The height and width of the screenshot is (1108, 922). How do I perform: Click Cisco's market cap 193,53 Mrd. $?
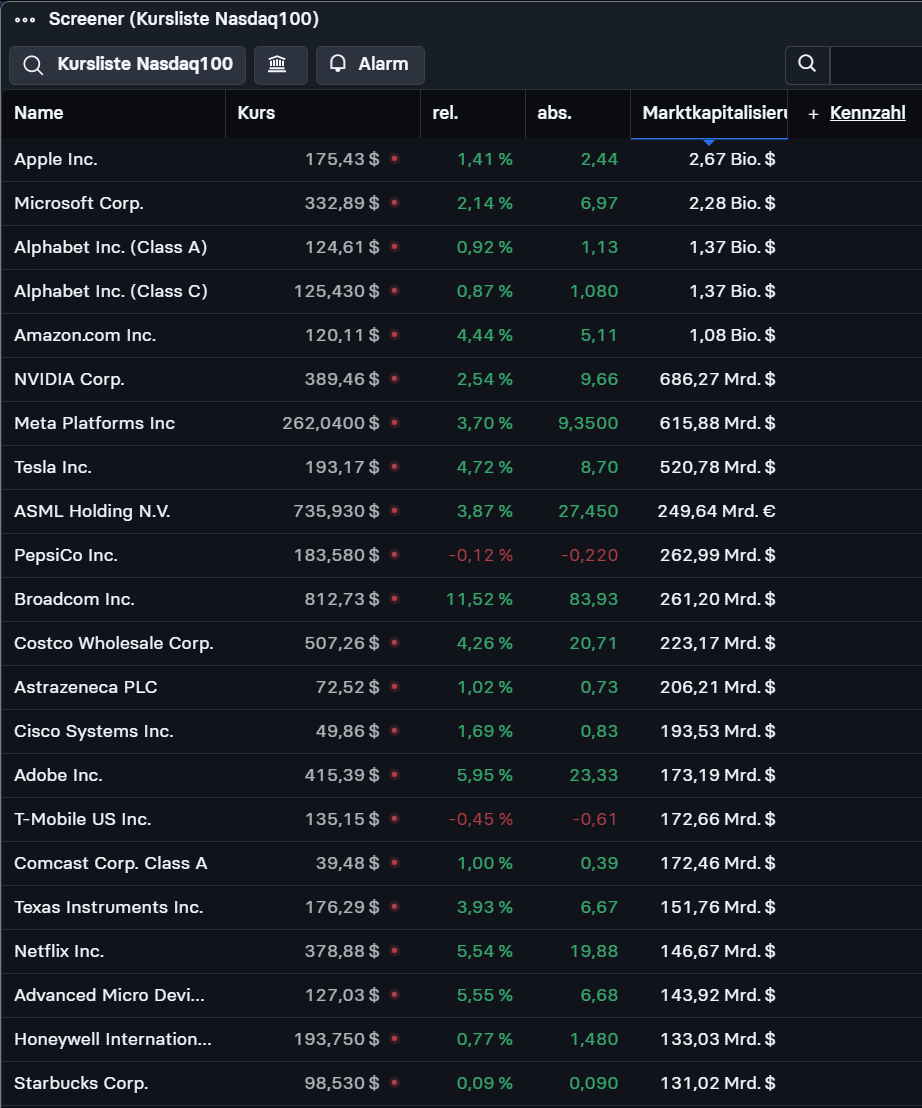pyautogui.click(x=718, y=731)
